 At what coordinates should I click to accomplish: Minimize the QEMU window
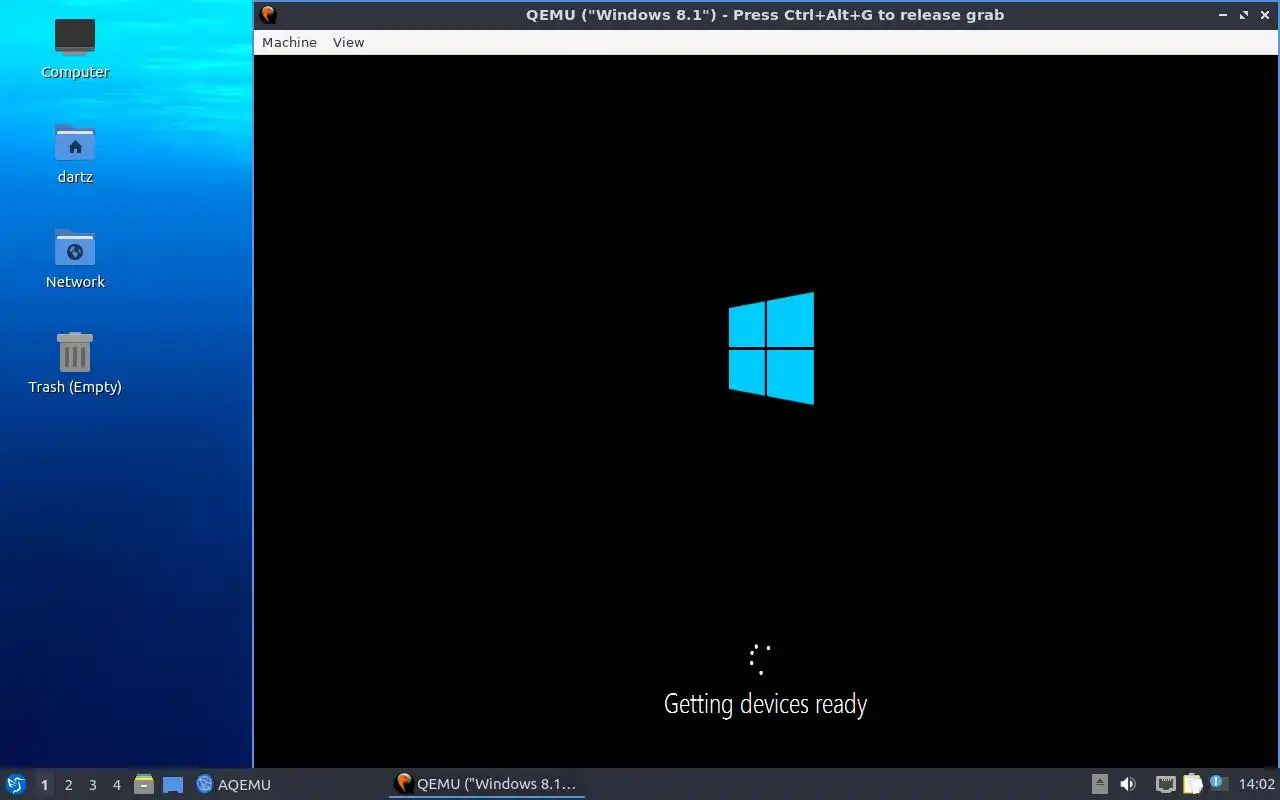(1224, 15)
